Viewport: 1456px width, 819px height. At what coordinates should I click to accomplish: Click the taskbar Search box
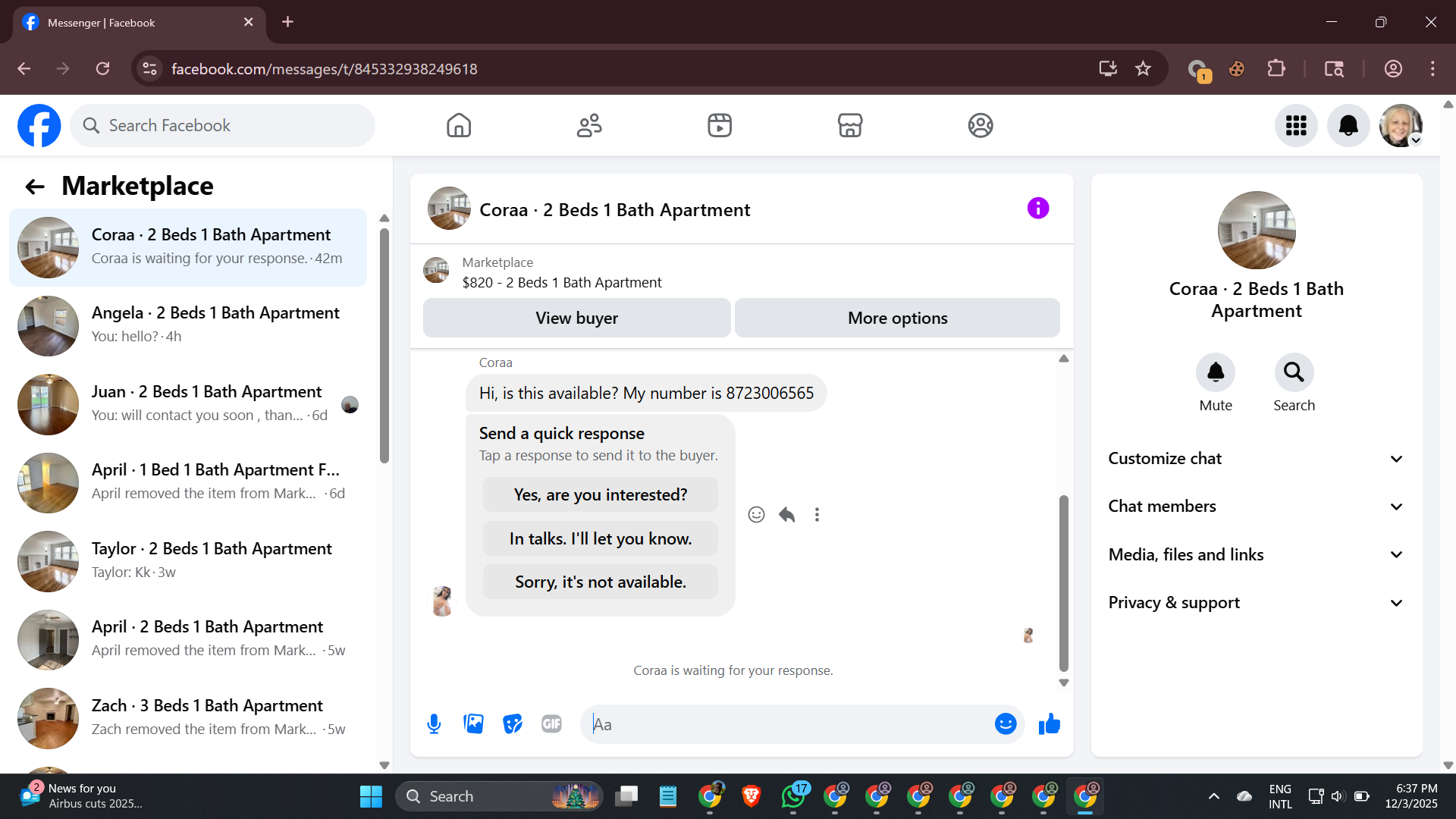click(x=499, y=796)
